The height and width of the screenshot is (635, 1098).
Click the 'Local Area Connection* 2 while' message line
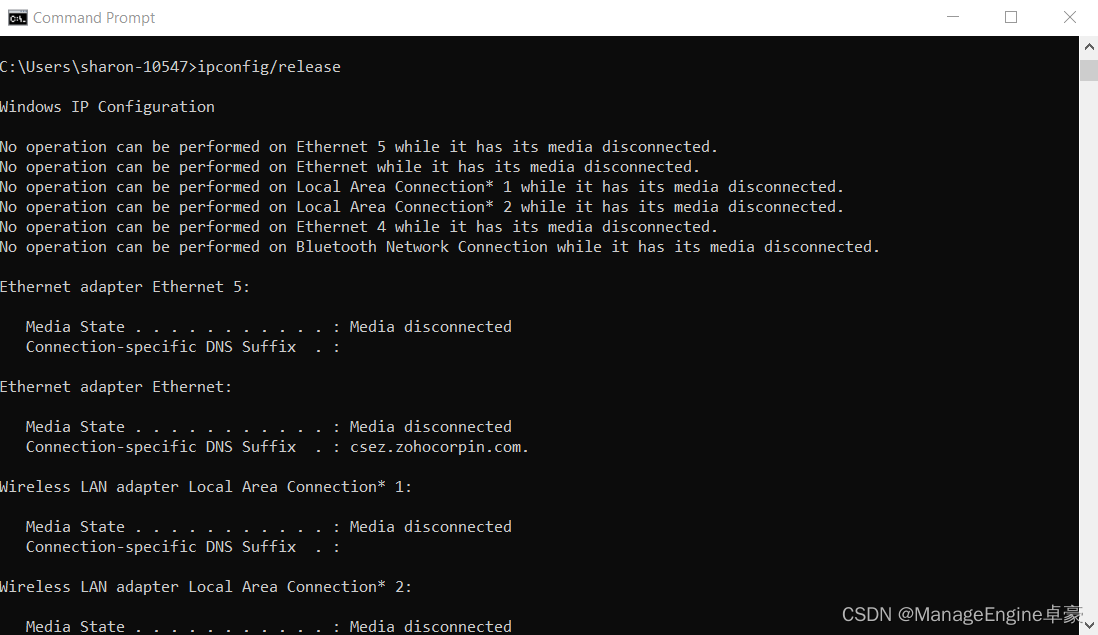(422, 207)
